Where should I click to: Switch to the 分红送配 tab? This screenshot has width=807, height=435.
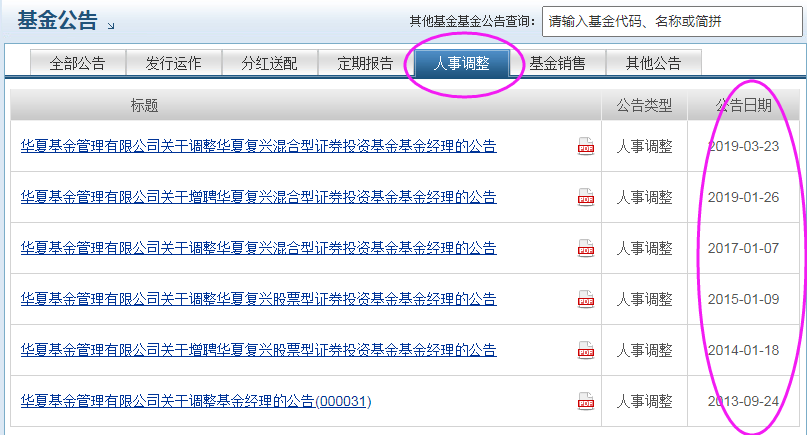(x=270, y=63)
